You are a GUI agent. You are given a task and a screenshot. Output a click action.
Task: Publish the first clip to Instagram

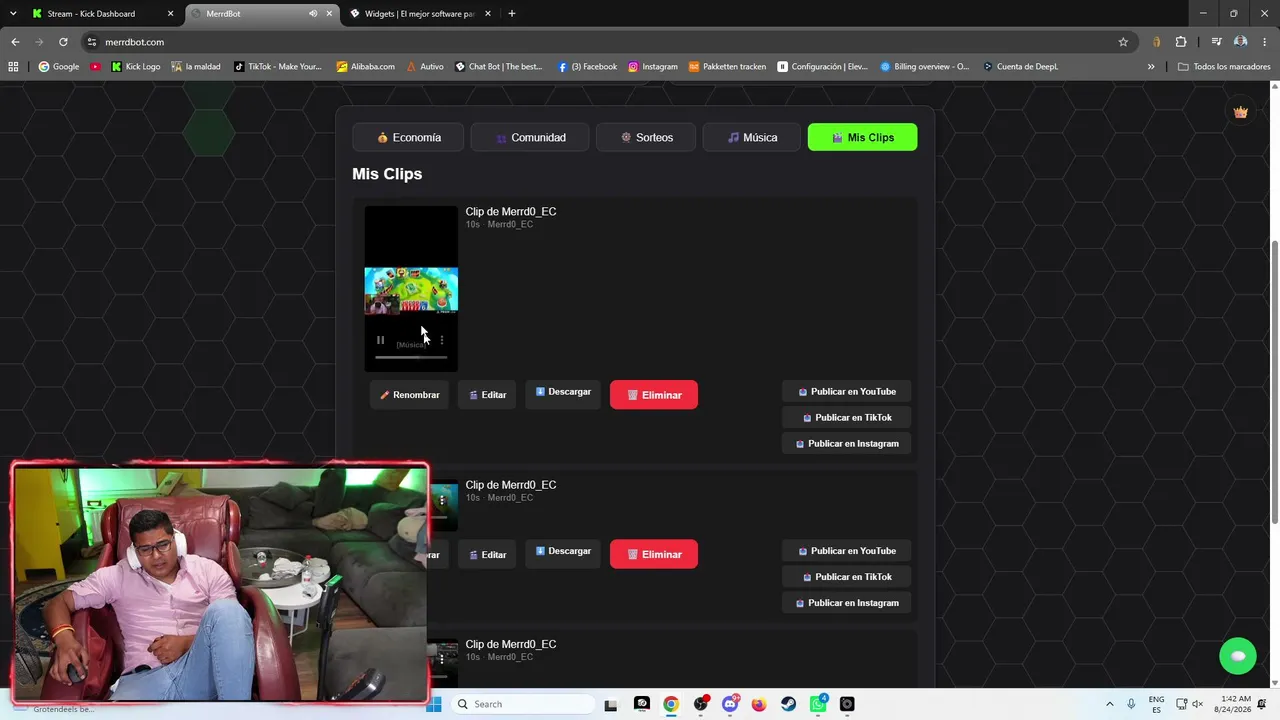(847, 444)
